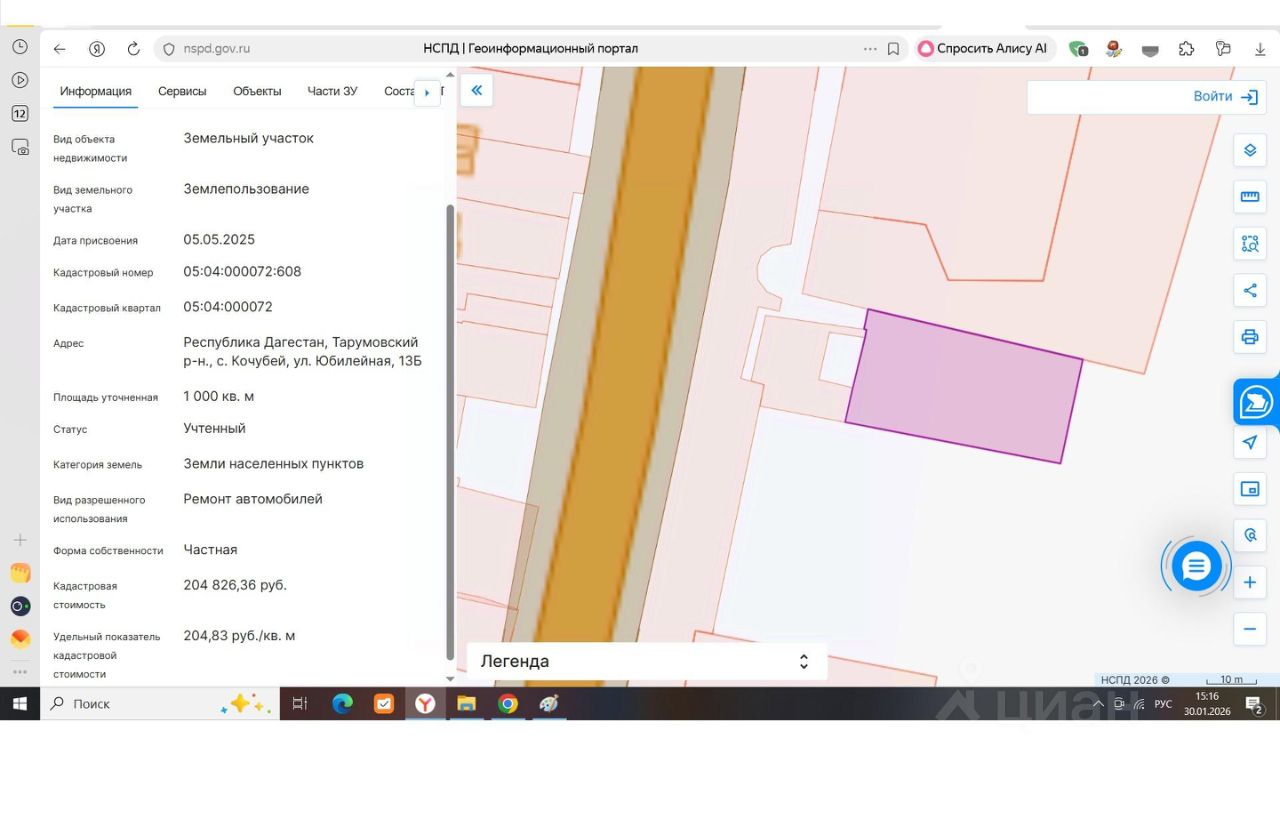The width and height of the screenshot is (1280, 827).
Task: Go back to the previous page
Action: click(x=60, y=48)
